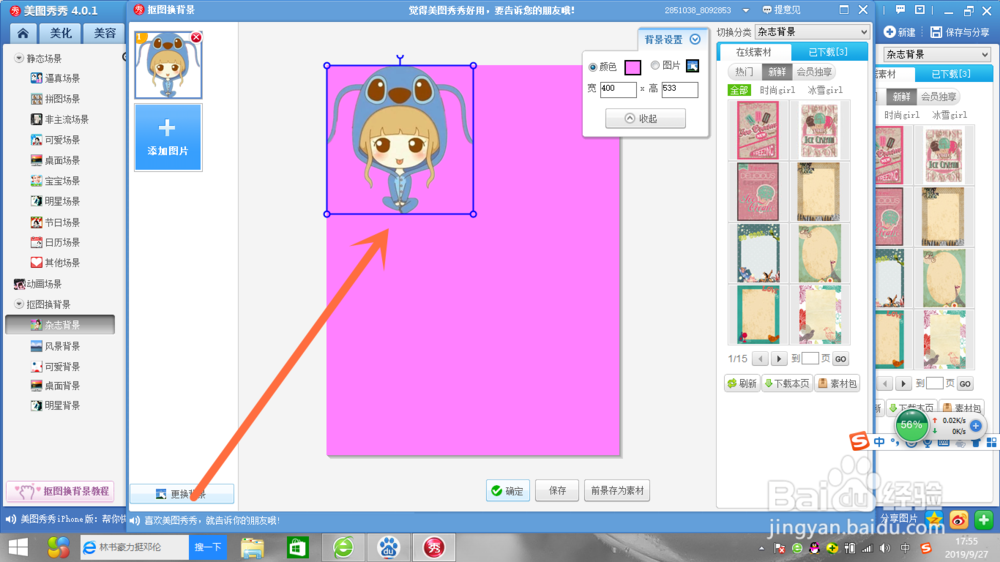Click the GO page jump button

pyautogui.click(x=841, y=359)
